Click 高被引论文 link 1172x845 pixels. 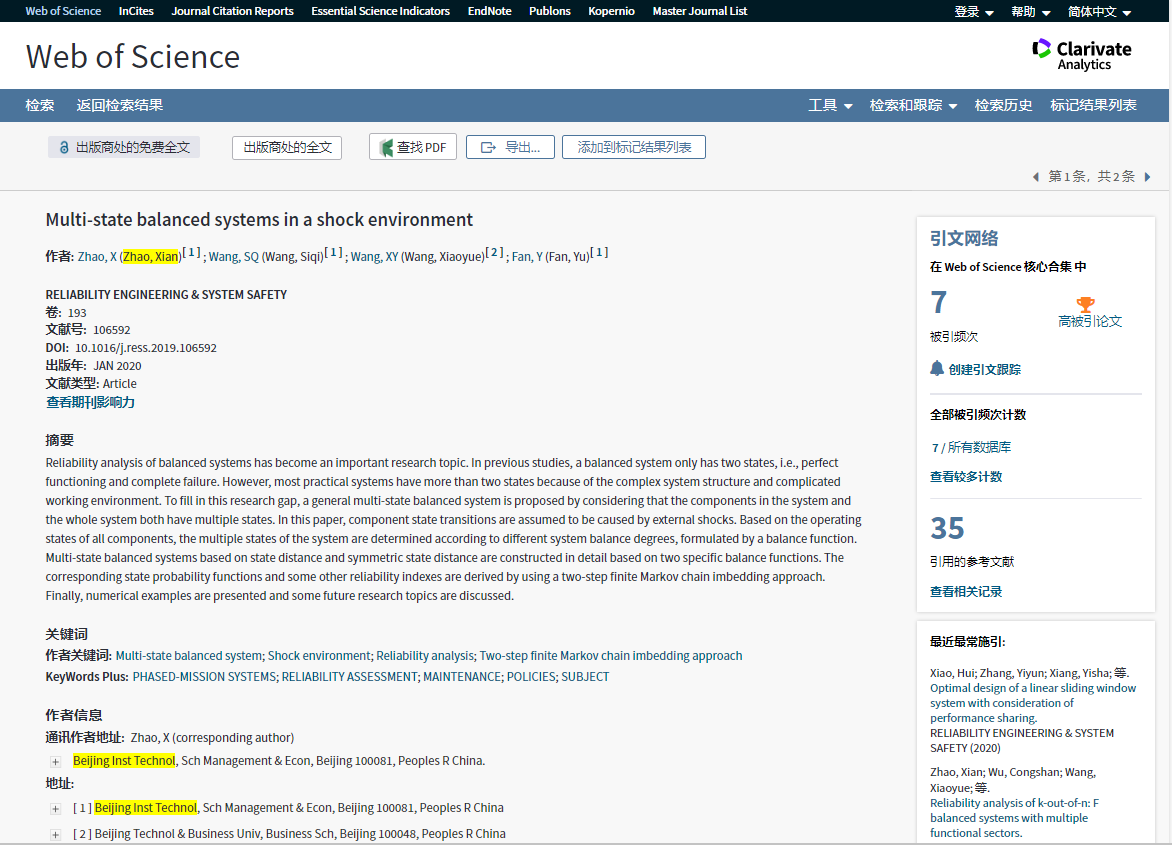coord(1090,321)
